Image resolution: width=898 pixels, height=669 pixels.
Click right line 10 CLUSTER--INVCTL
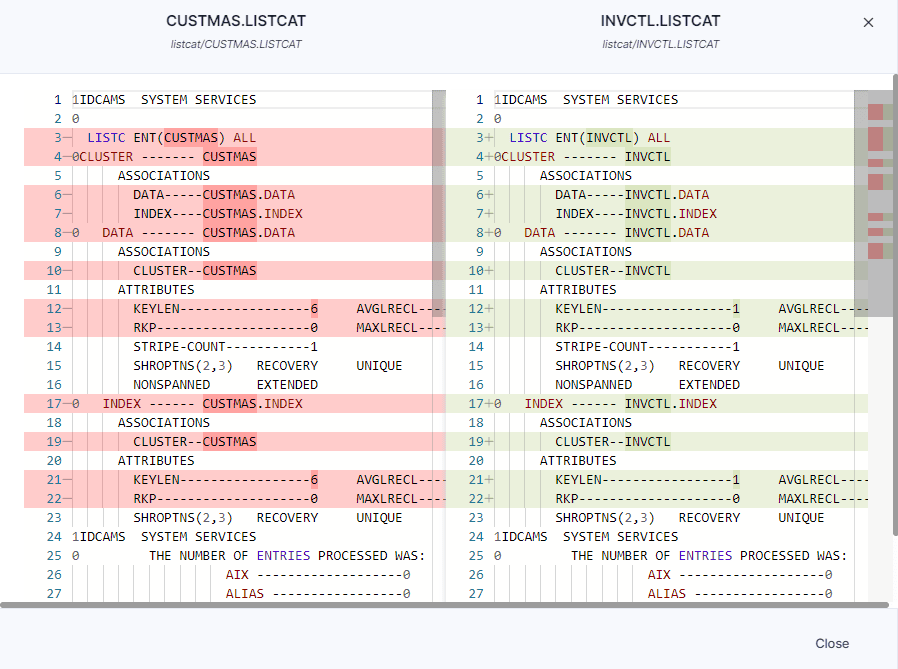tap(612, 270)
